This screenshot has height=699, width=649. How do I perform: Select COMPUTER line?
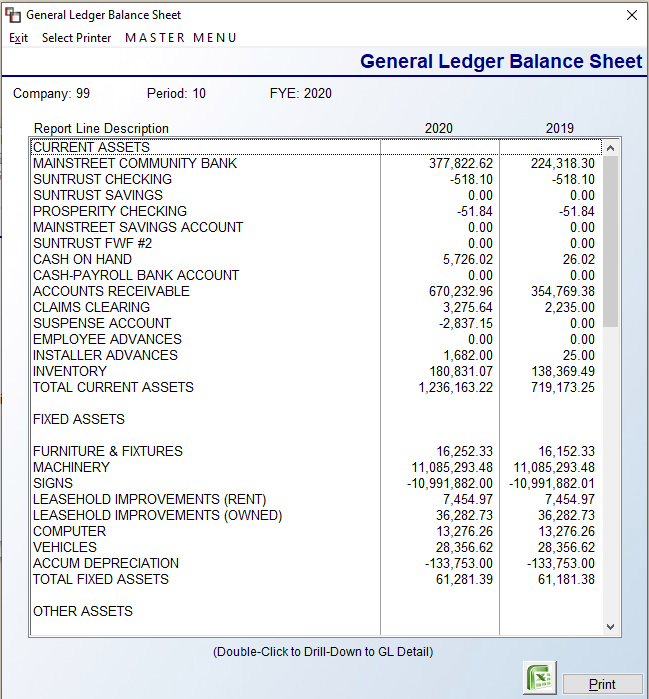coord(316,531)
